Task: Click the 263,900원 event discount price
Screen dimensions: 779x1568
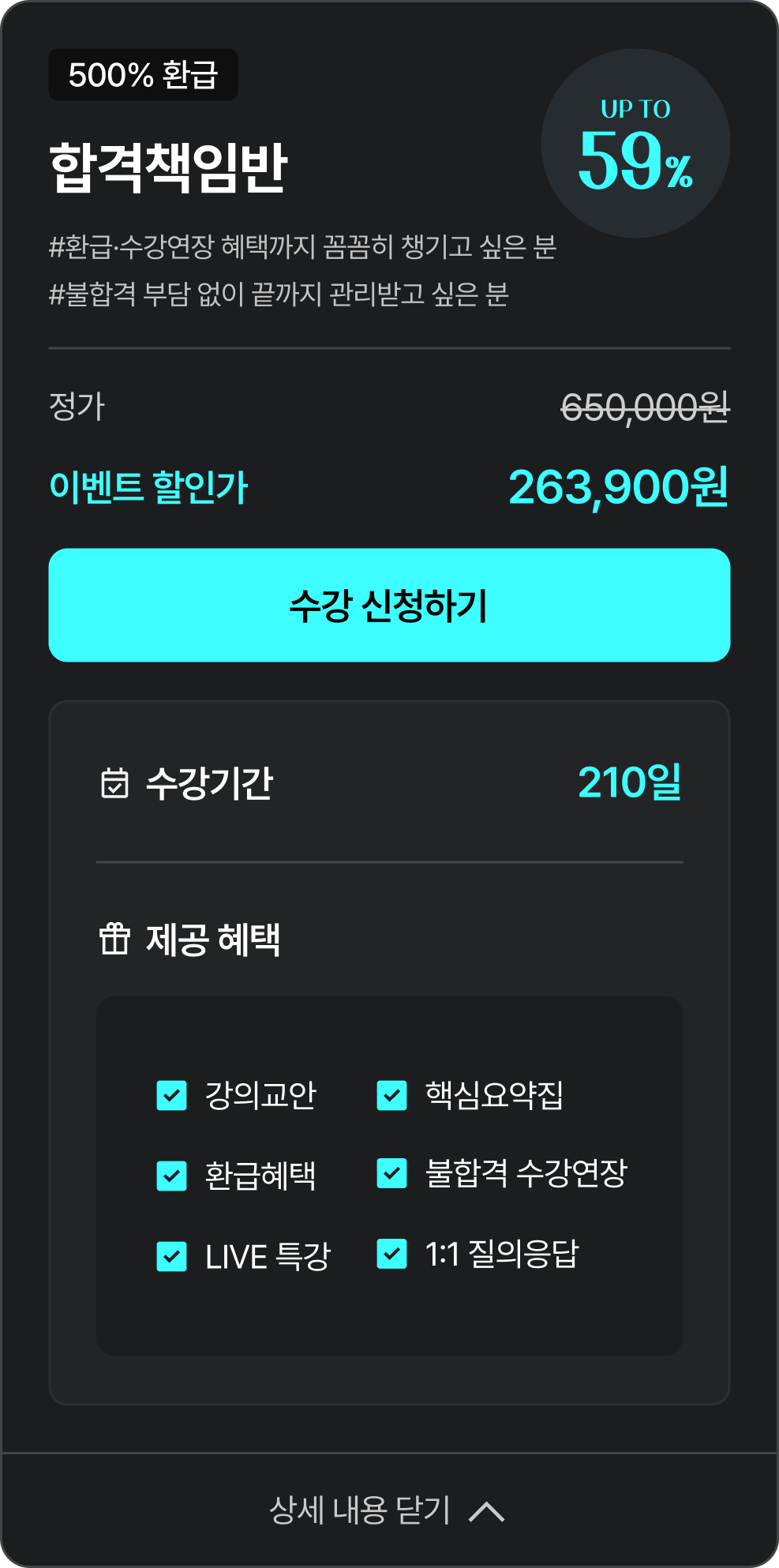Action: 618,487
